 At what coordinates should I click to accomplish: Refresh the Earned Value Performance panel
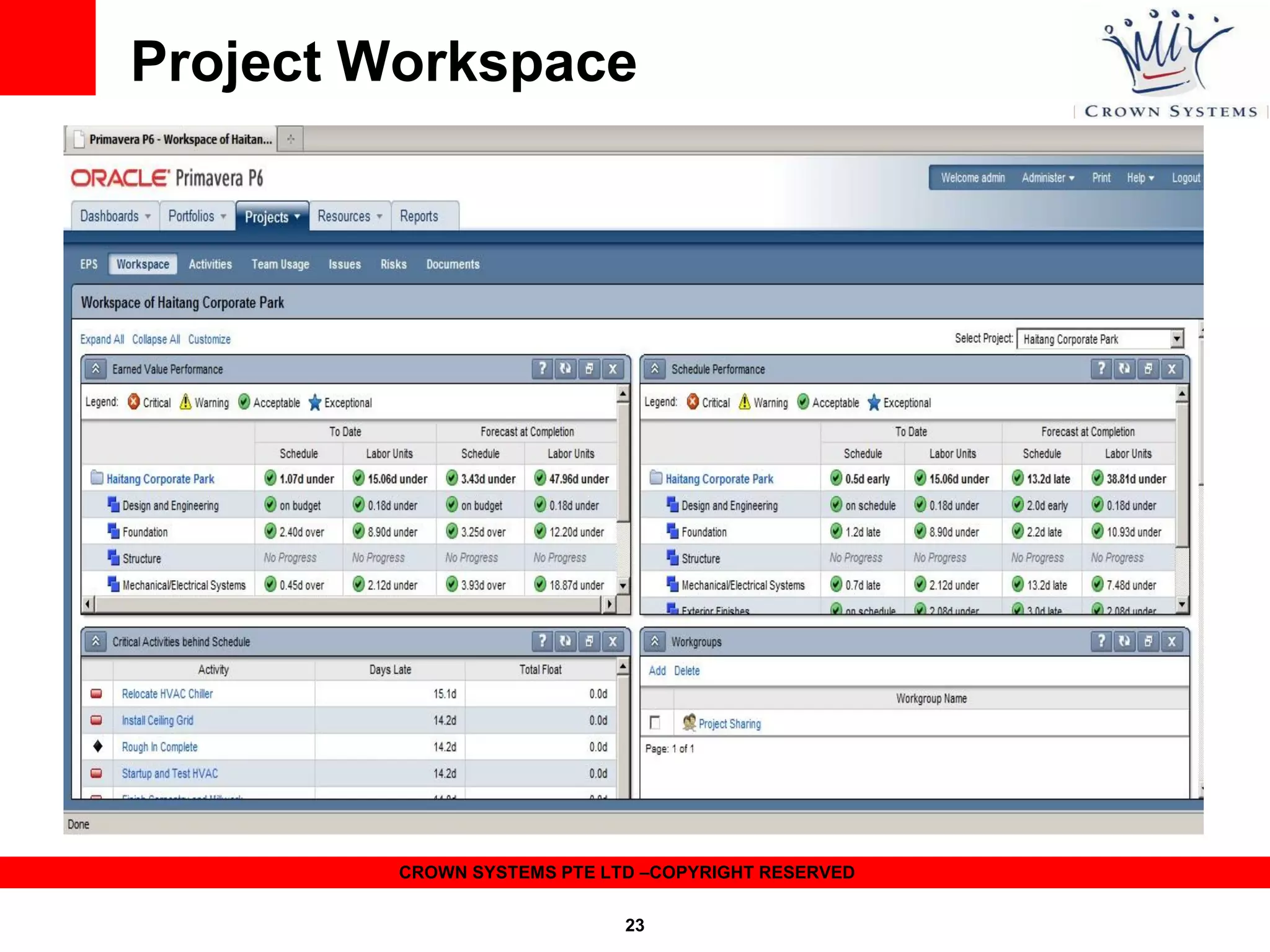[566, 369]
